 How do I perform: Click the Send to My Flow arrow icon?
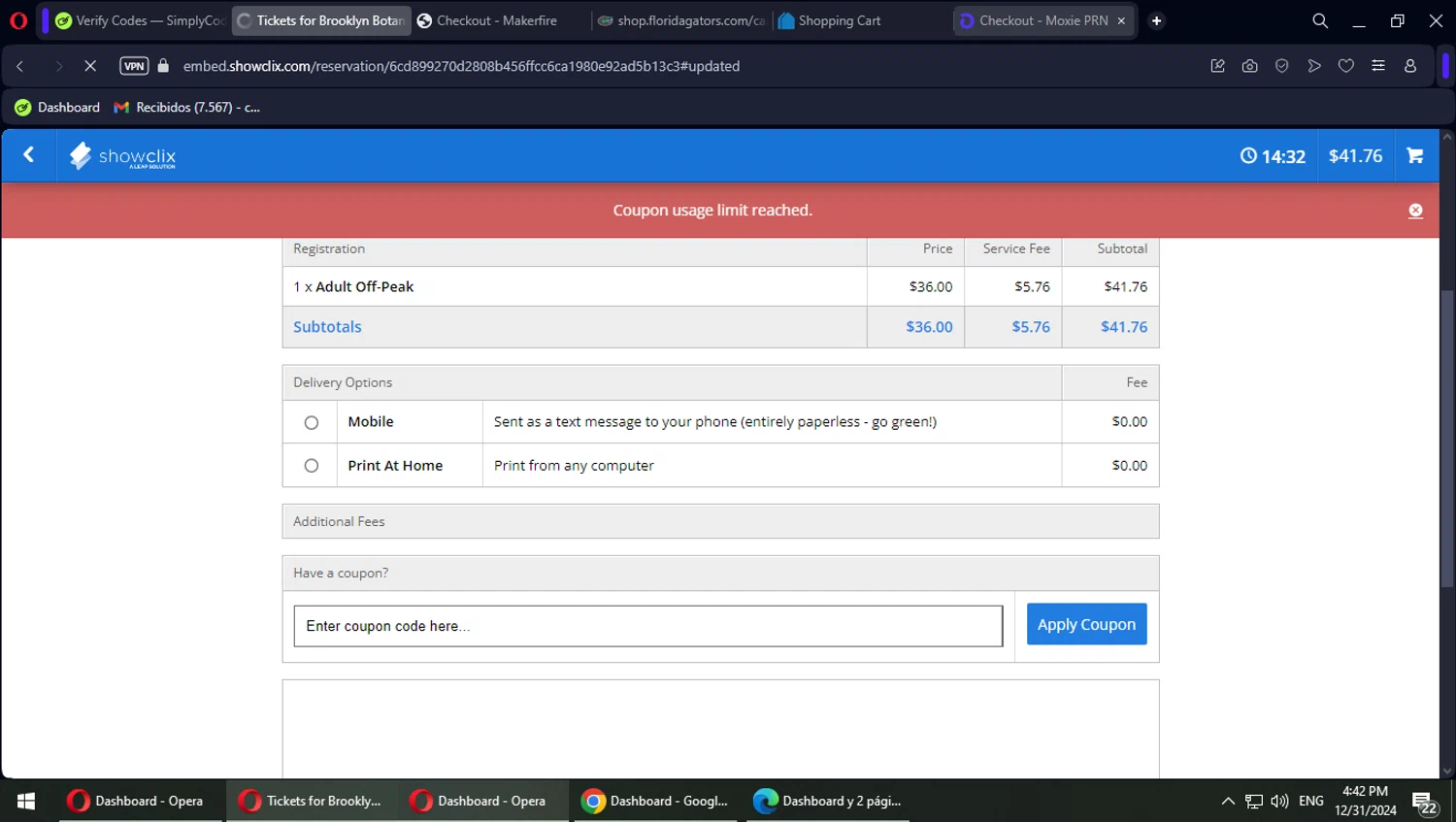point(1314,66)
